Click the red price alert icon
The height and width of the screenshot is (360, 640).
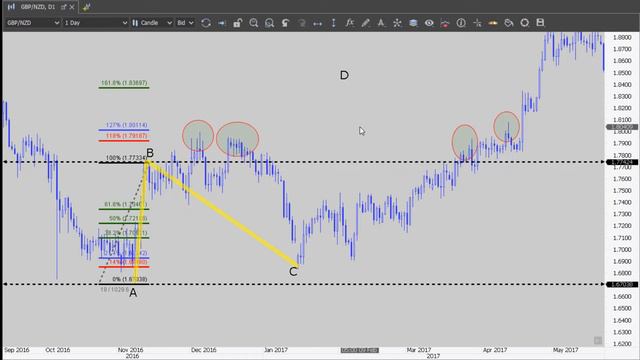click(x=444, y=23)
